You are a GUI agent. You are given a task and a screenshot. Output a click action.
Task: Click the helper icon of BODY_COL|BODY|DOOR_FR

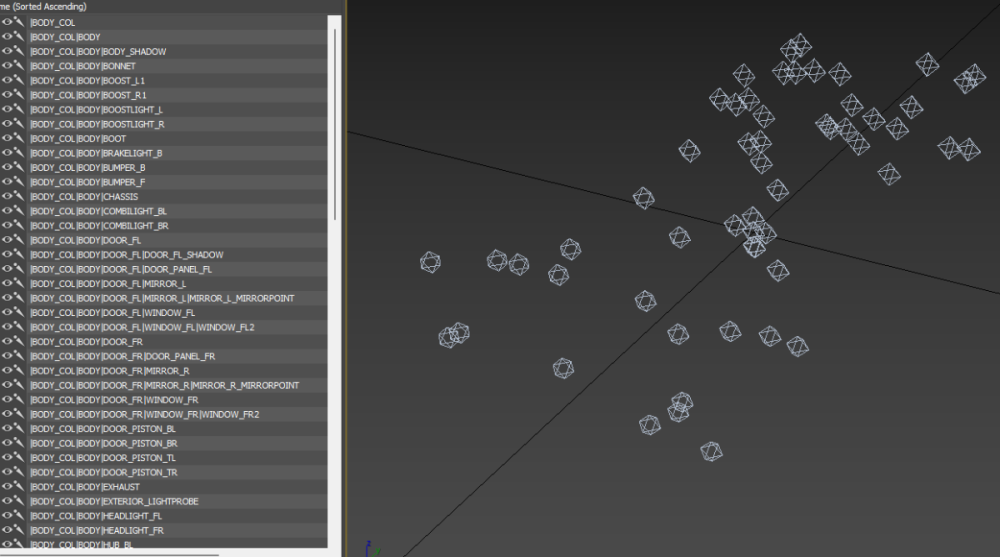[x=18, y=342]
